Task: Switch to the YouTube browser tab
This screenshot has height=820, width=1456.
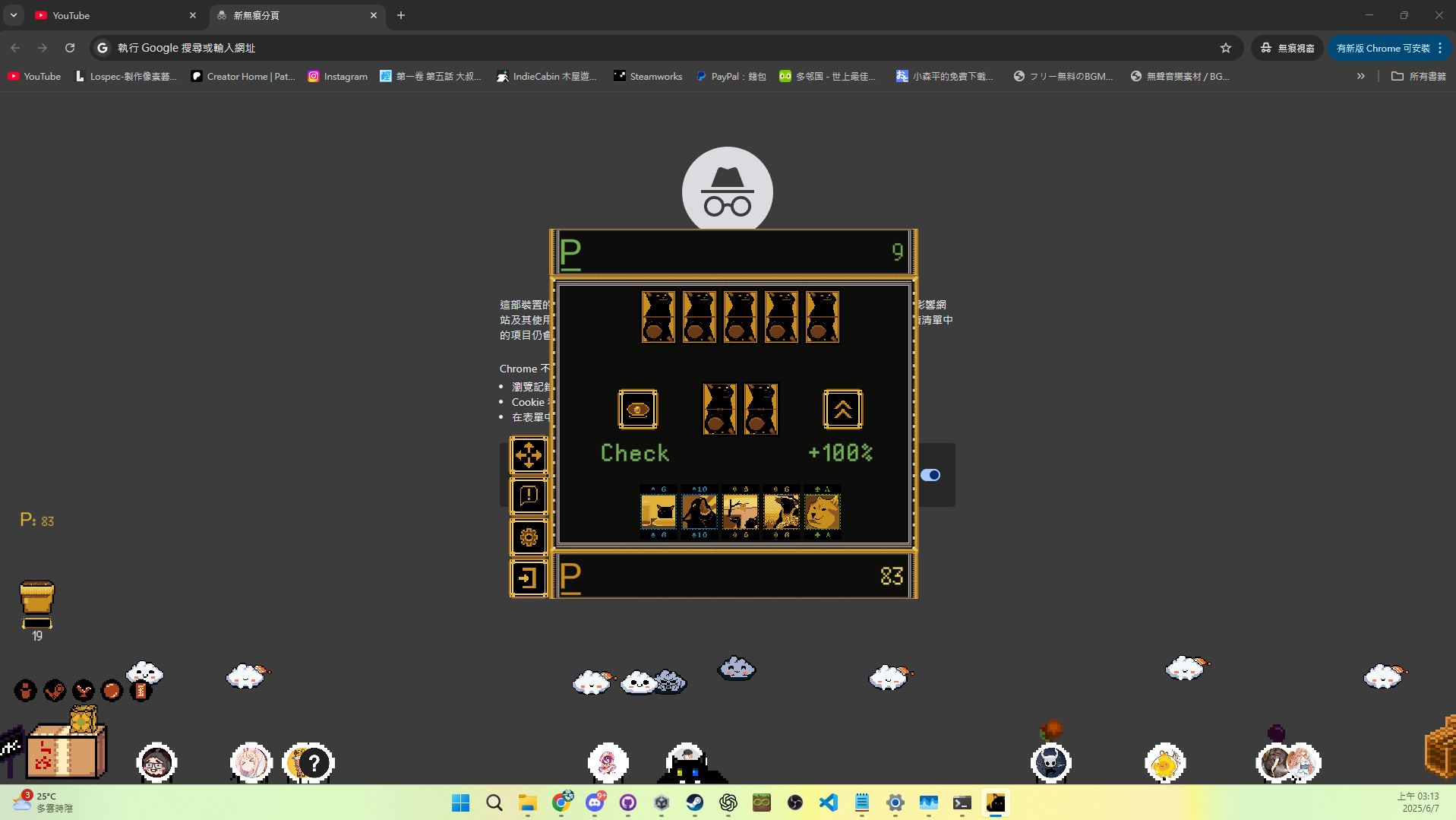Action: point(114,15)
